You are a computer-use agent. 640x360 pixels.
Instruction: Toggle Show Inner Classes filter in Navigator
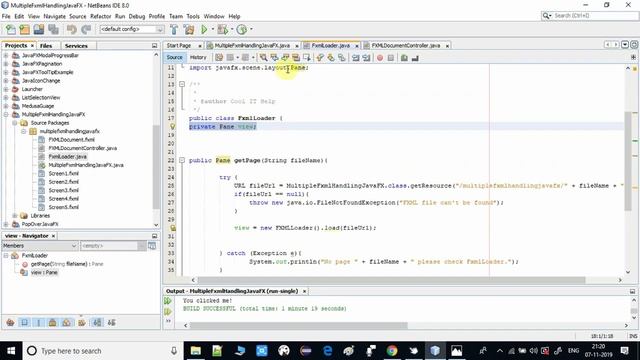click(67, 322)
